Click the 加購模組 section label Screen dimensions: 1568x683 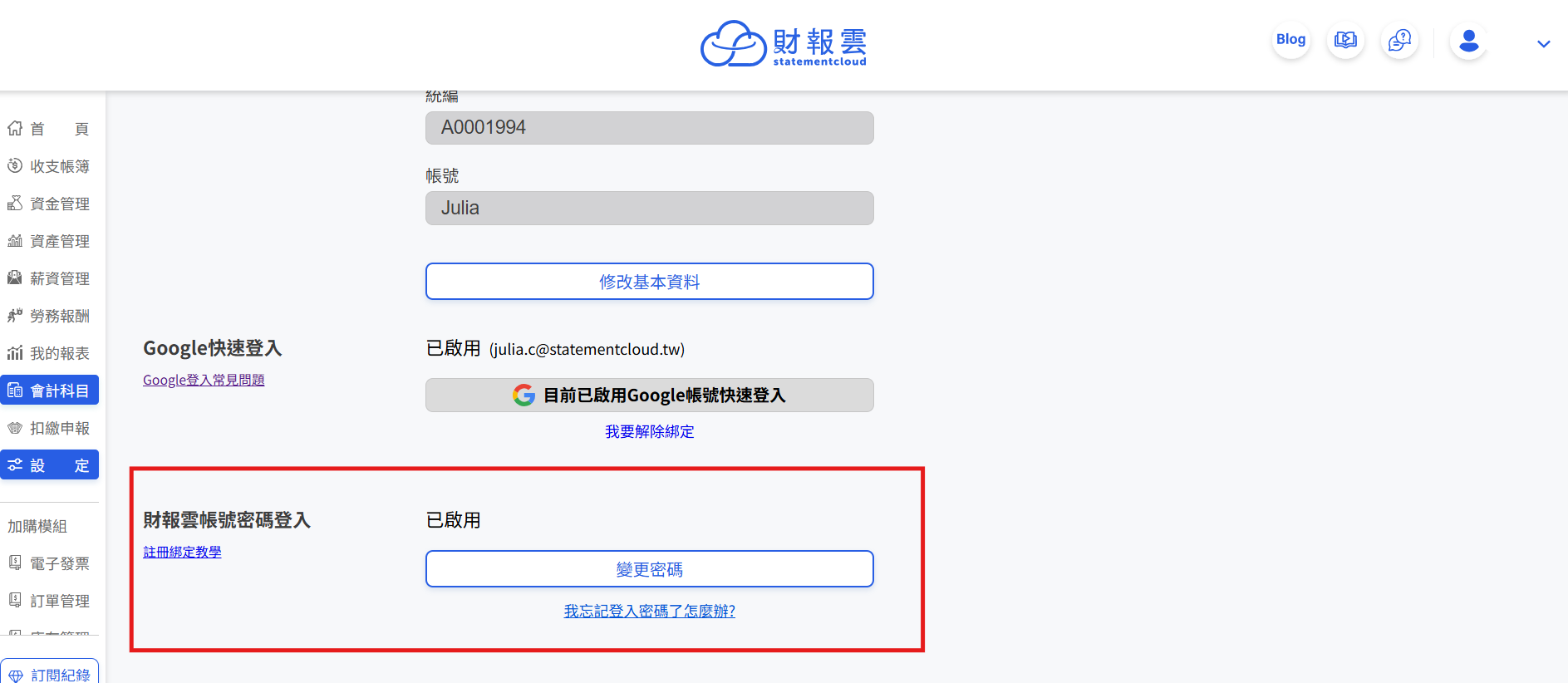pyautogui.click(x=37, y=526)
